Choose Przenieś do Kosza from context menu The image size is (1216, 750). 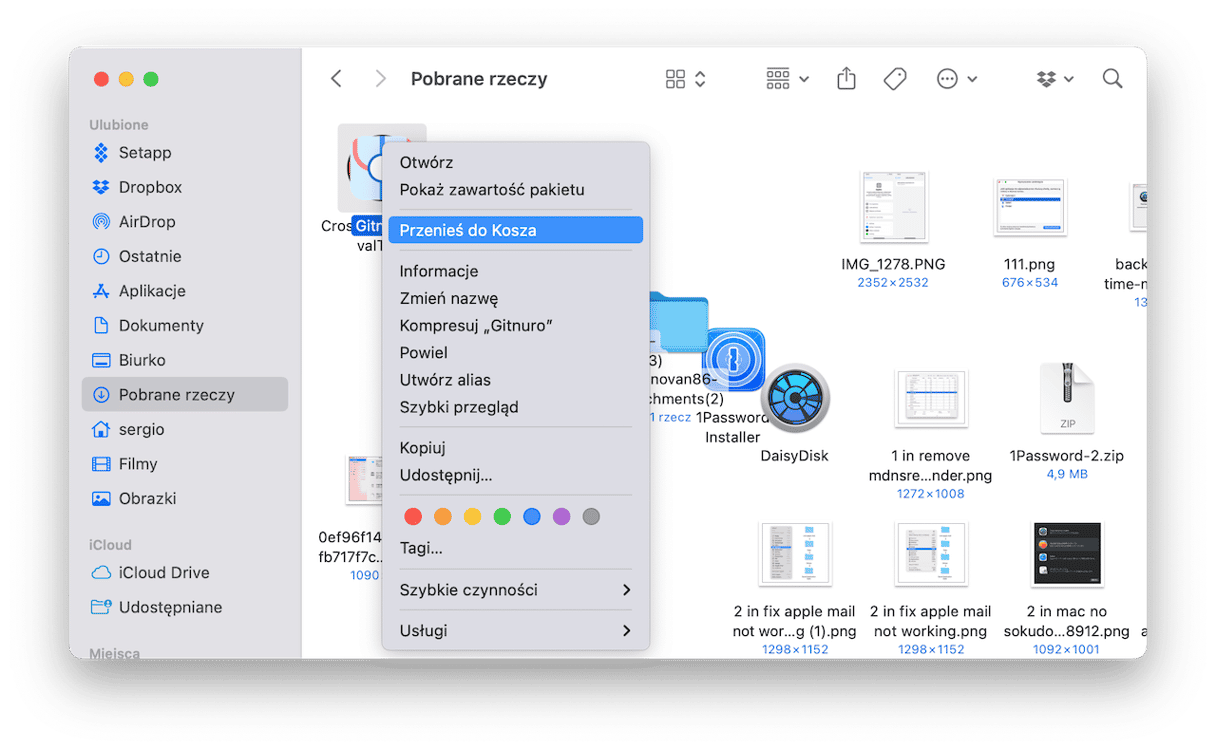(x=515, y=230)
